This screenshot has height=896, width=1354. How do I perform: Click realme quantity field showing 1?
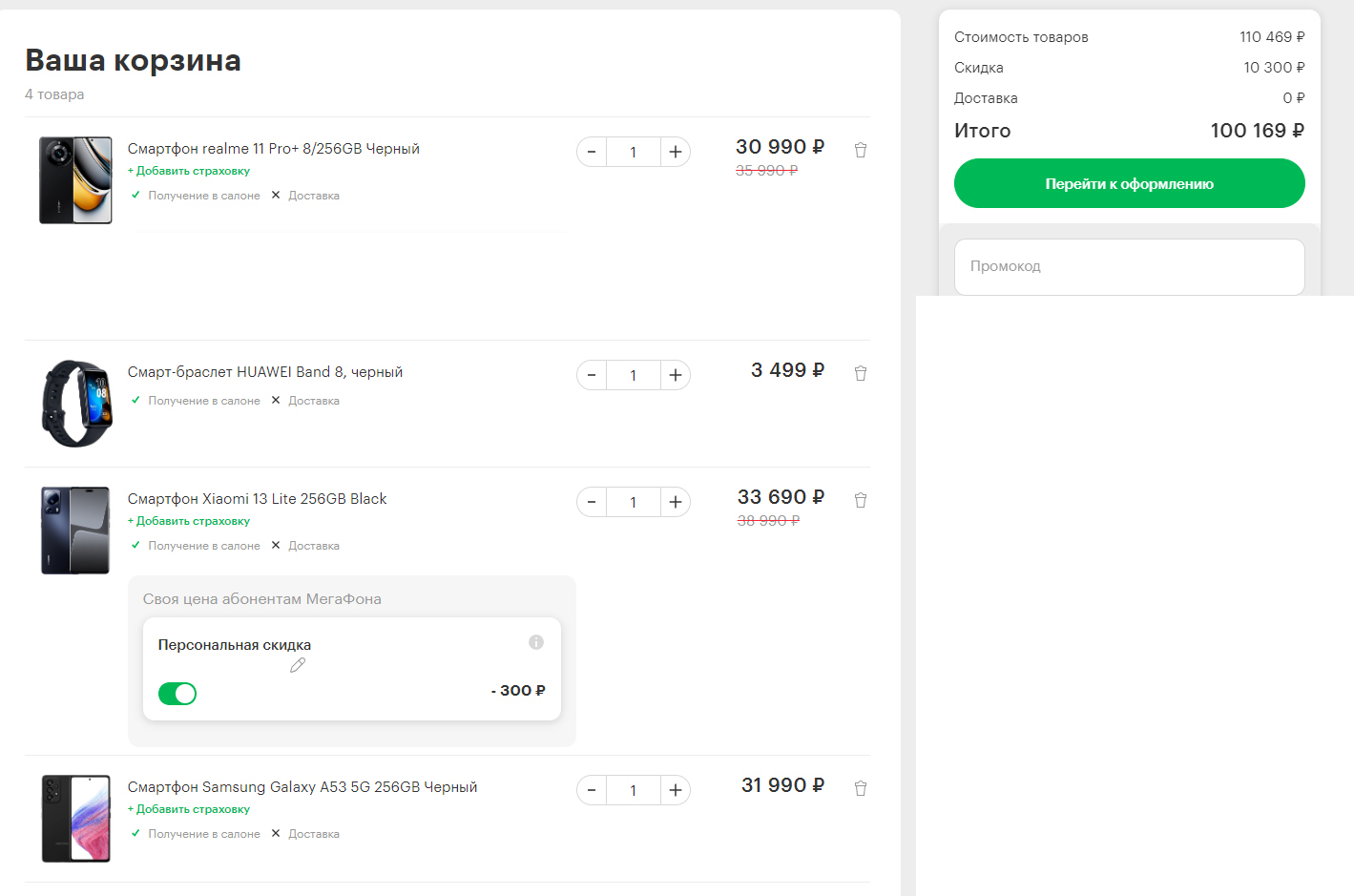pyautogui.click(x=634, y=152)
